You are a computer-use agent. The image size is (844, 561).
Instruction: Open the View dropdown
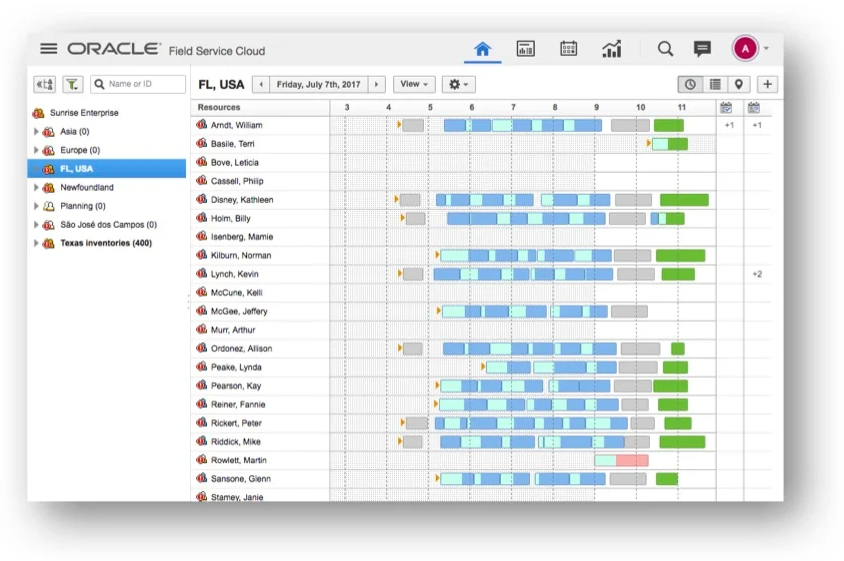click(x=414, y=85)
